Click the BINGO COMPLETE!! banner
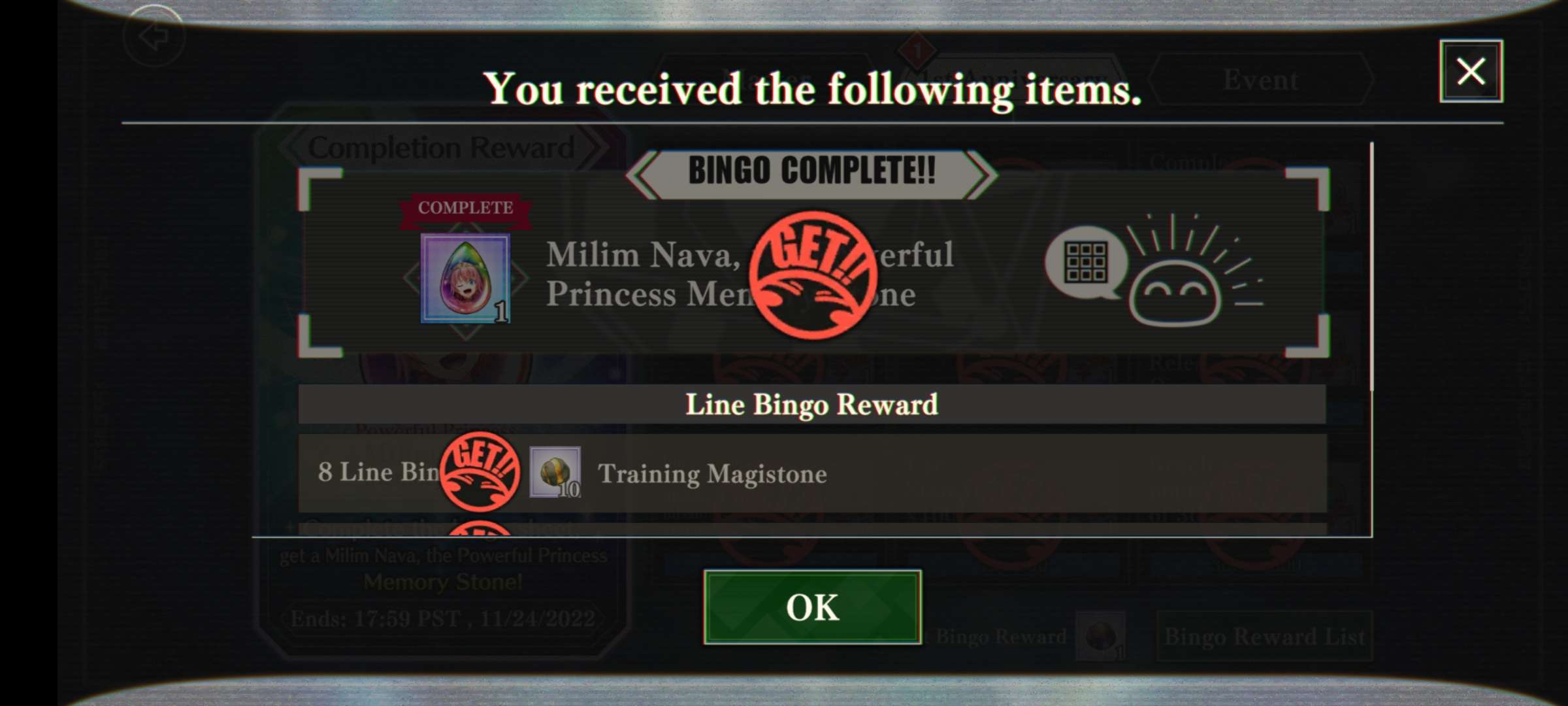 [811, 172]
